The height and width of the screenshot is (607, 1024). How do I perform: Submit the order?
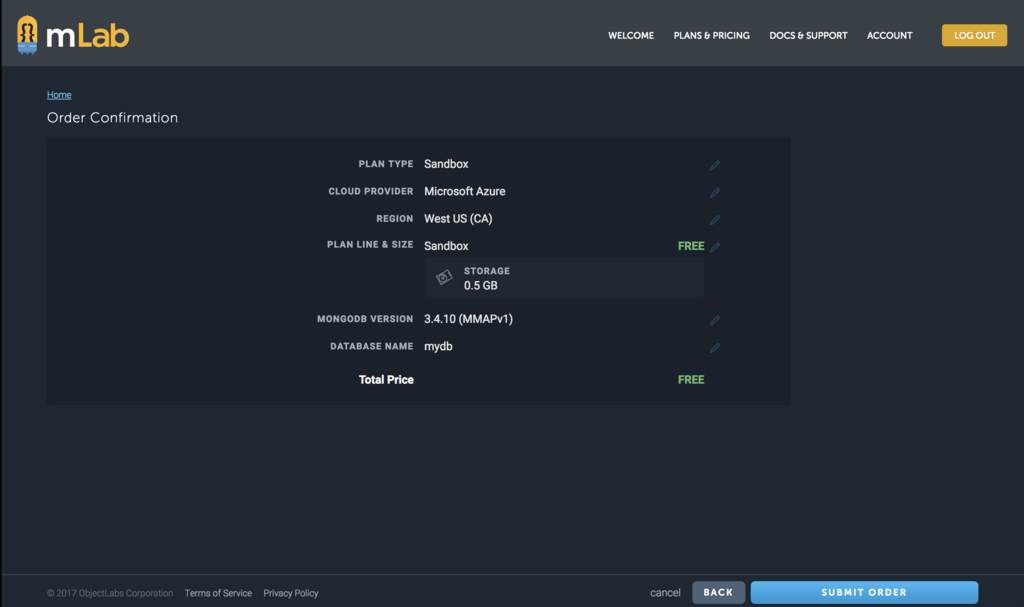pyautogui.click(x=864, y=593)
